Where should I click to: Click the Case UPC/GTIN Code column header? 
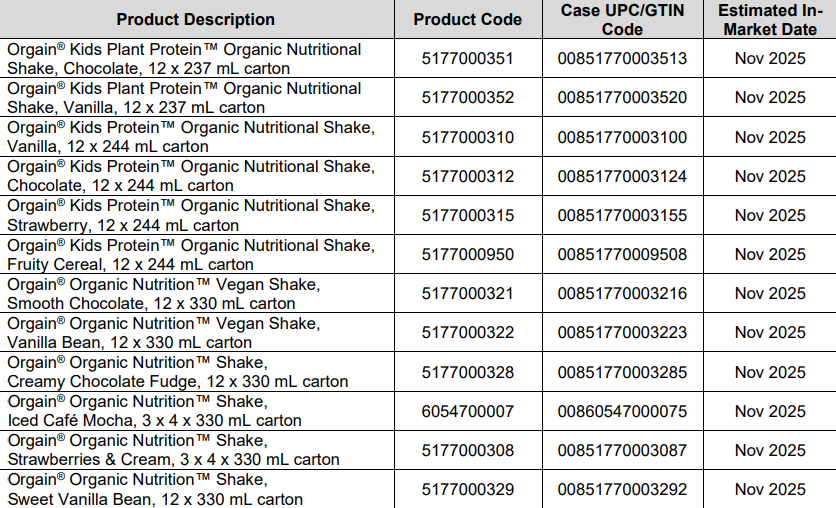pos(622,19)
